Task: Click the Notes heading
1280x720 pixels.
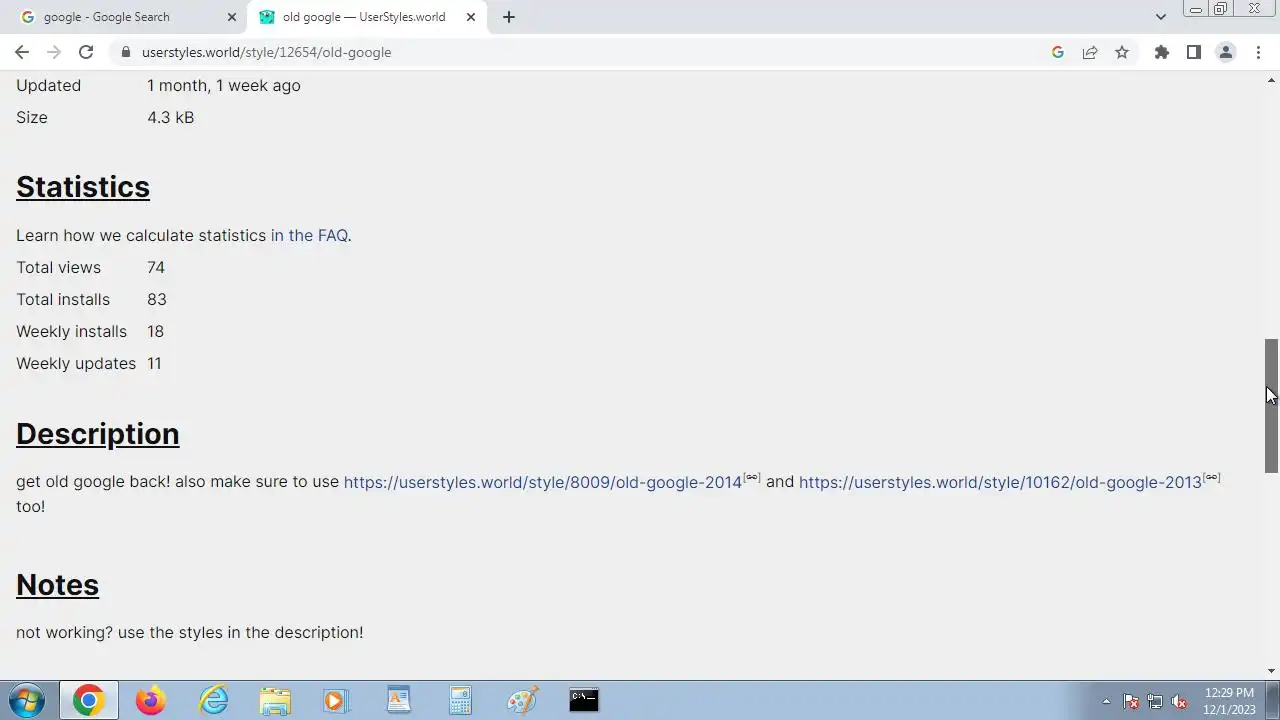Action: pos(57,585)
